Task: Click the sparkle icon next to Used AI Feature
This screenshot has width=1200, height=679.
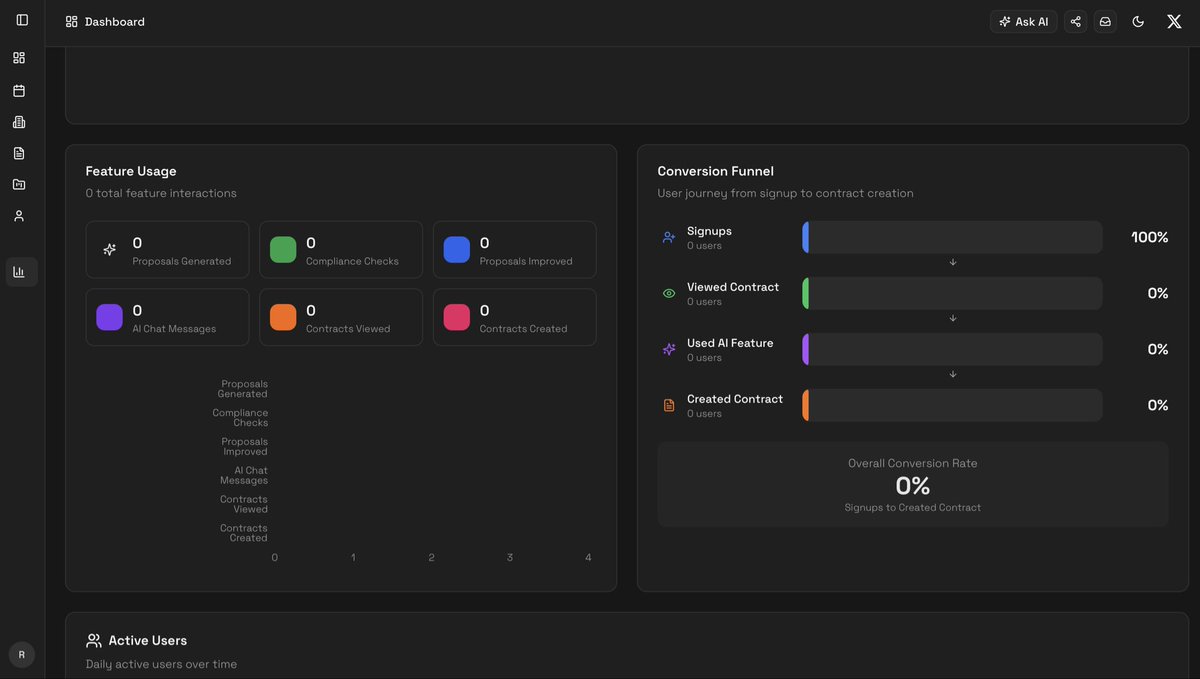Action: 667,349
